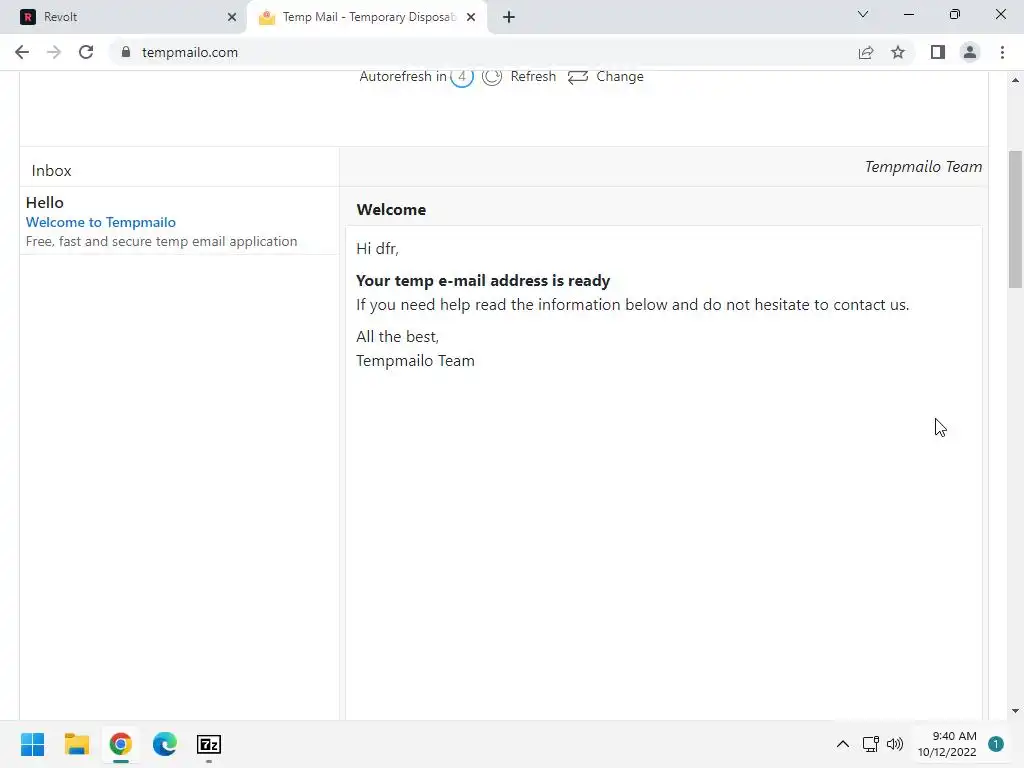Click the scrollbar down arrow
The image size is (1024, 768).
click(x=1015, y=711)
